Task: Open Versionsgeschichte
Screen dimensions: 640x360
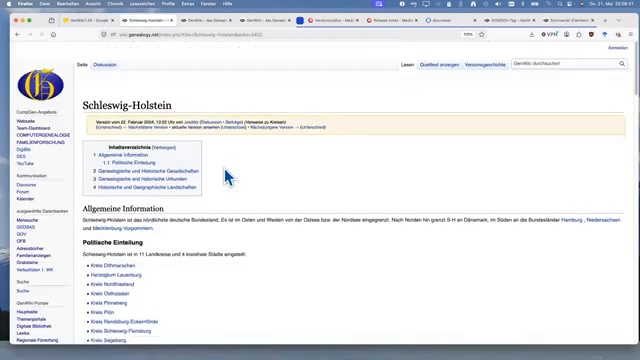Action: click(485, 65)
